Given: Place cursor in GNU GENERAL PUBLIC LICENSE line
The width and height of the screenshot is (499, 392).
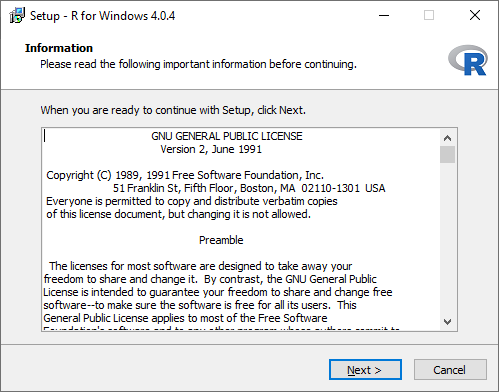Looking at the screenshot, I should tap(227, 136).
